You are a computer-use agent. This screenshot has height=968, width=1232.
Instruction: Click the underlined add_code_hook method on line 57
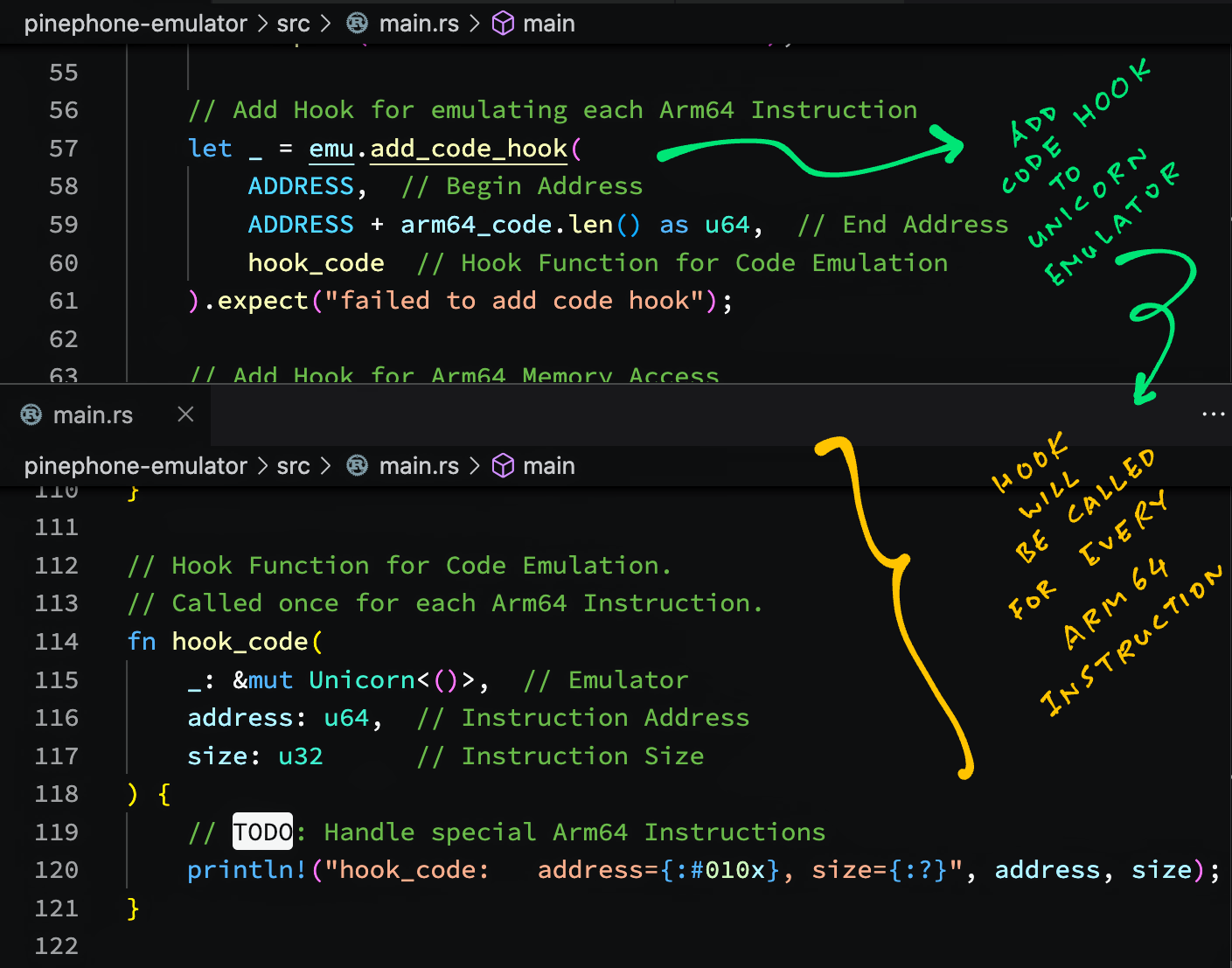click(x=469, y=149)
